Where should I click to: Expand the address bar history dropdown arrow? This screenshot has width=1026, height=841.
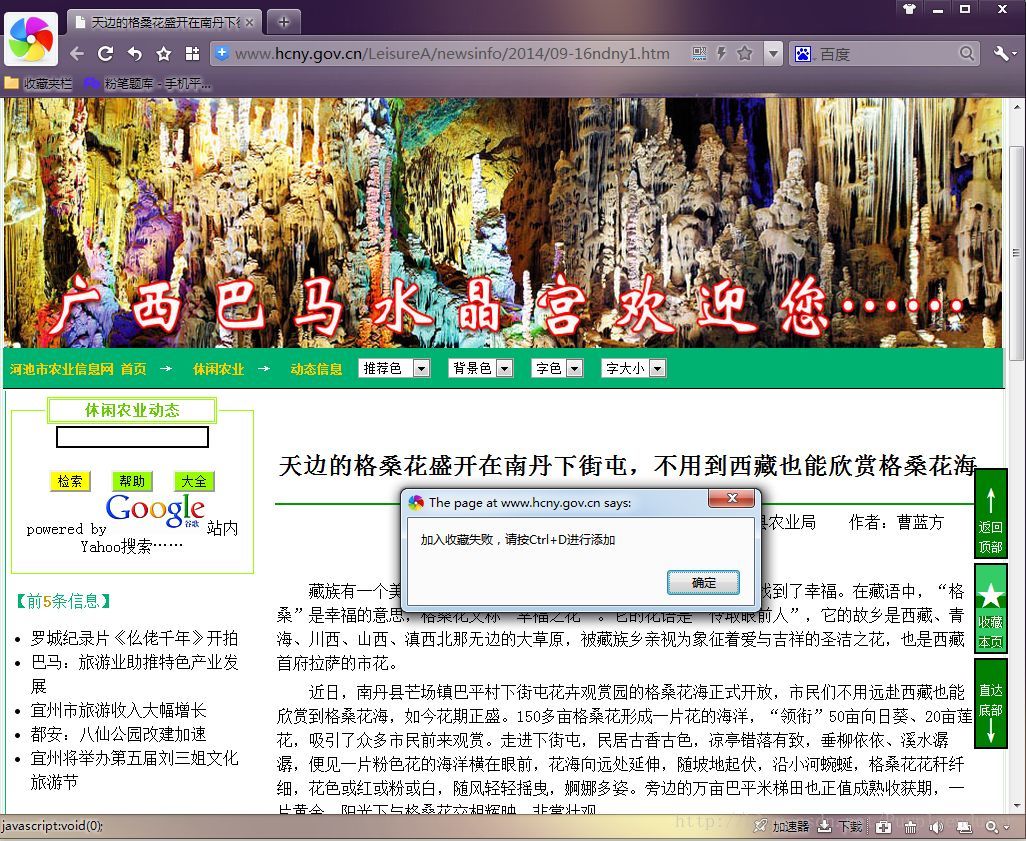[x=772, y=53]
